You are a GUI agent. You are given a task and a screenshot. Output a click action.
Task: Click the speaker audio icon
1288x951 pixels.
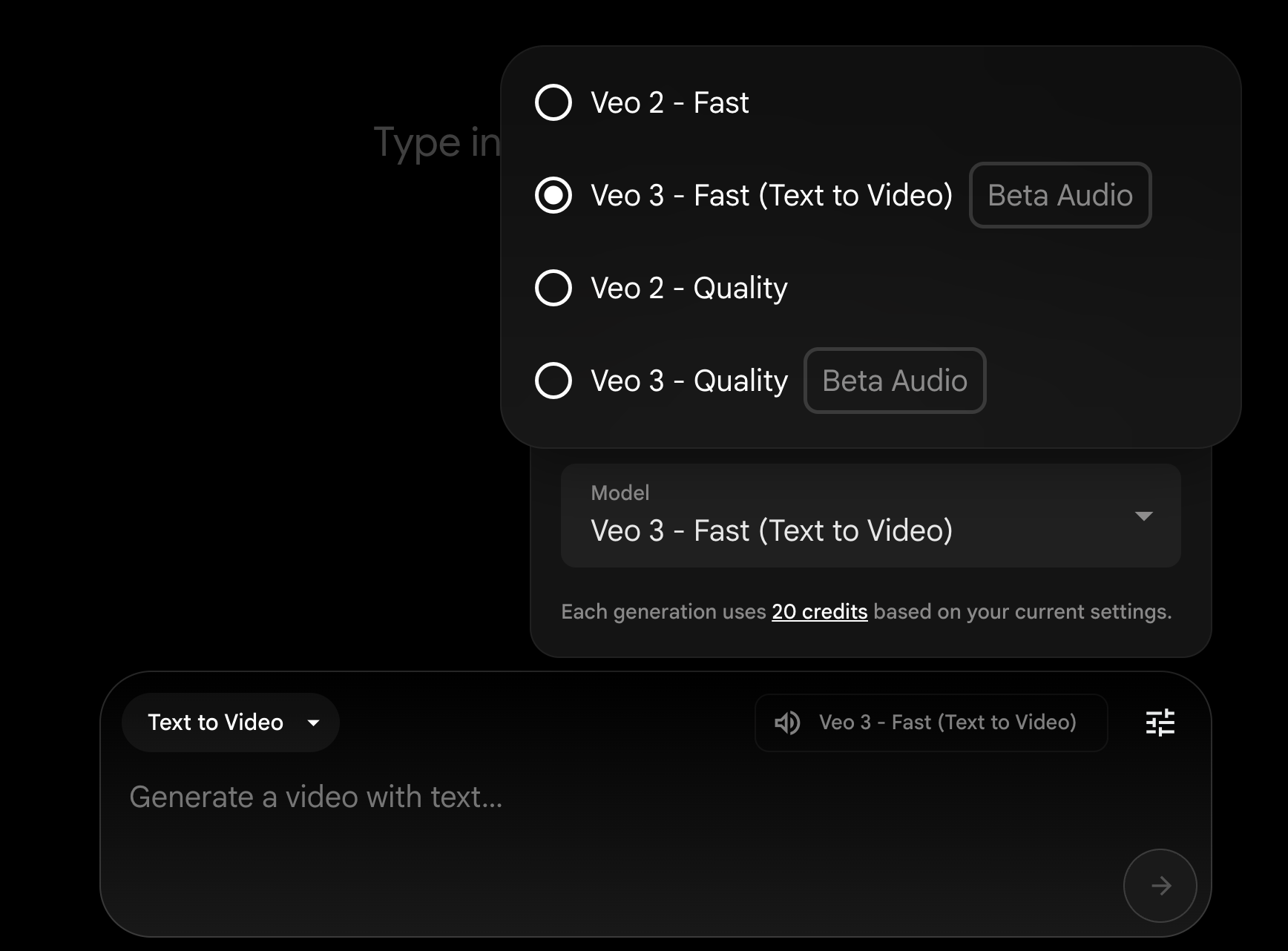(787, 723)
